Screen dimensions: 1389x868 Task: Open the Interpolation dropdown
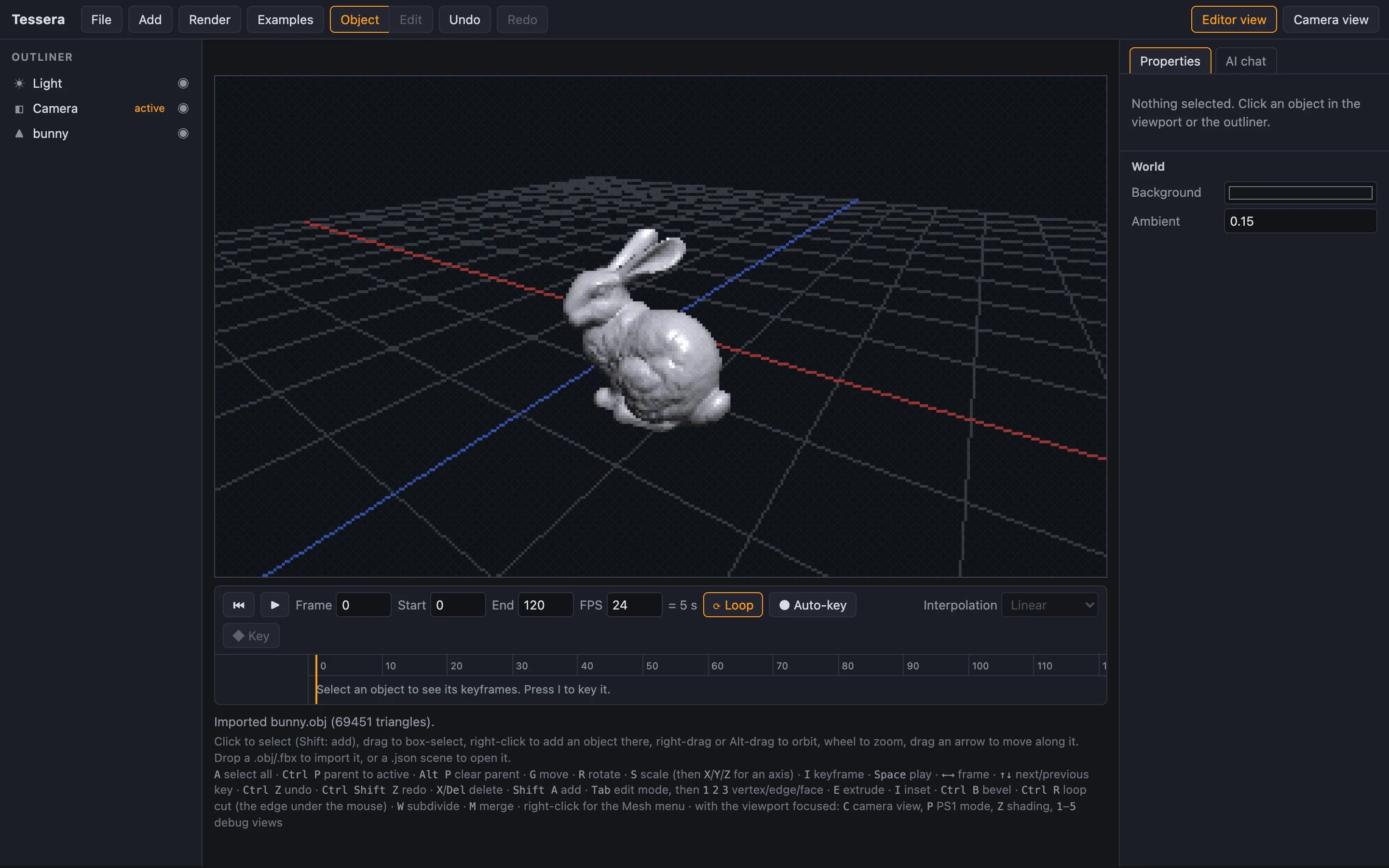click(1049, 605)
